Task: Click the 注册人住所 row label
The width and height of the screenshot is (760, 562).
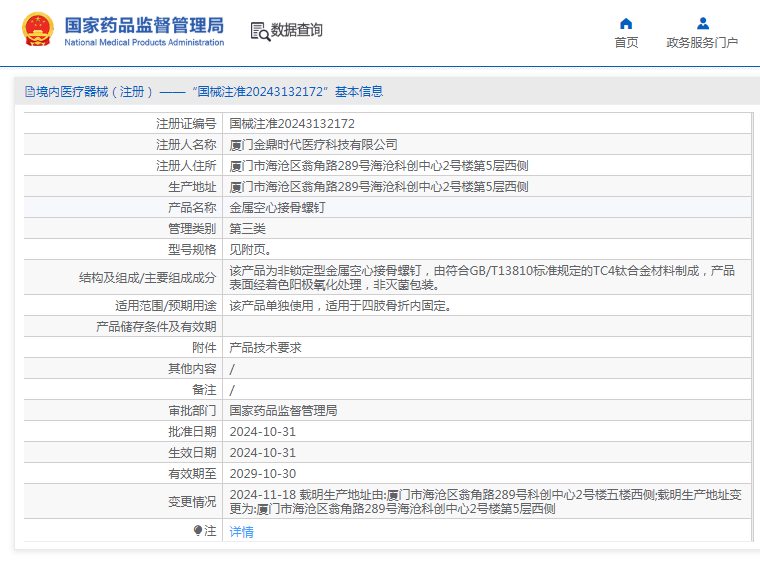Action: coord(186,166)
